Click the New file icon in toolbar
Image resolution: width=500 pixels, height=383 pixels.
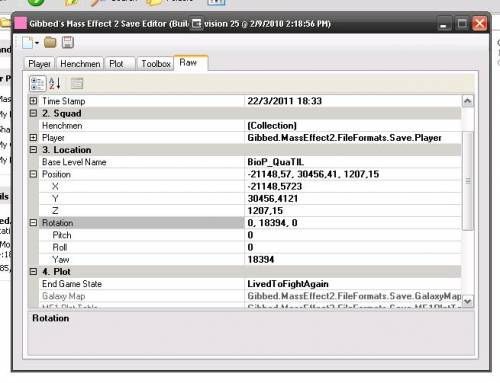point(28,43)
